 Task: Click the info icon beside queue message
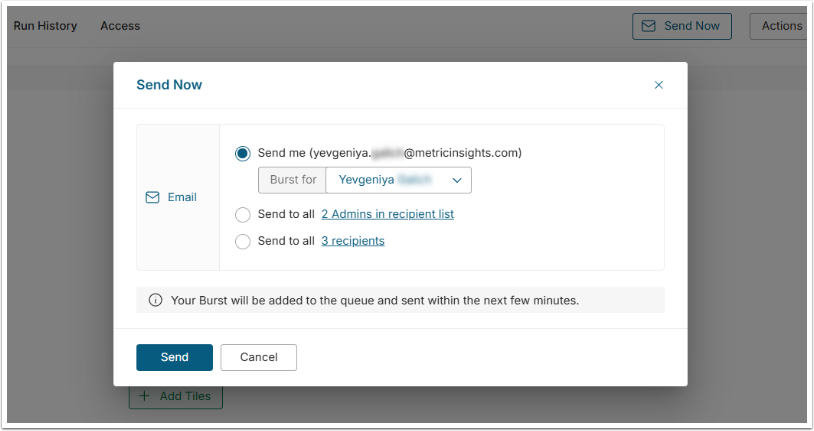point(155,300)
